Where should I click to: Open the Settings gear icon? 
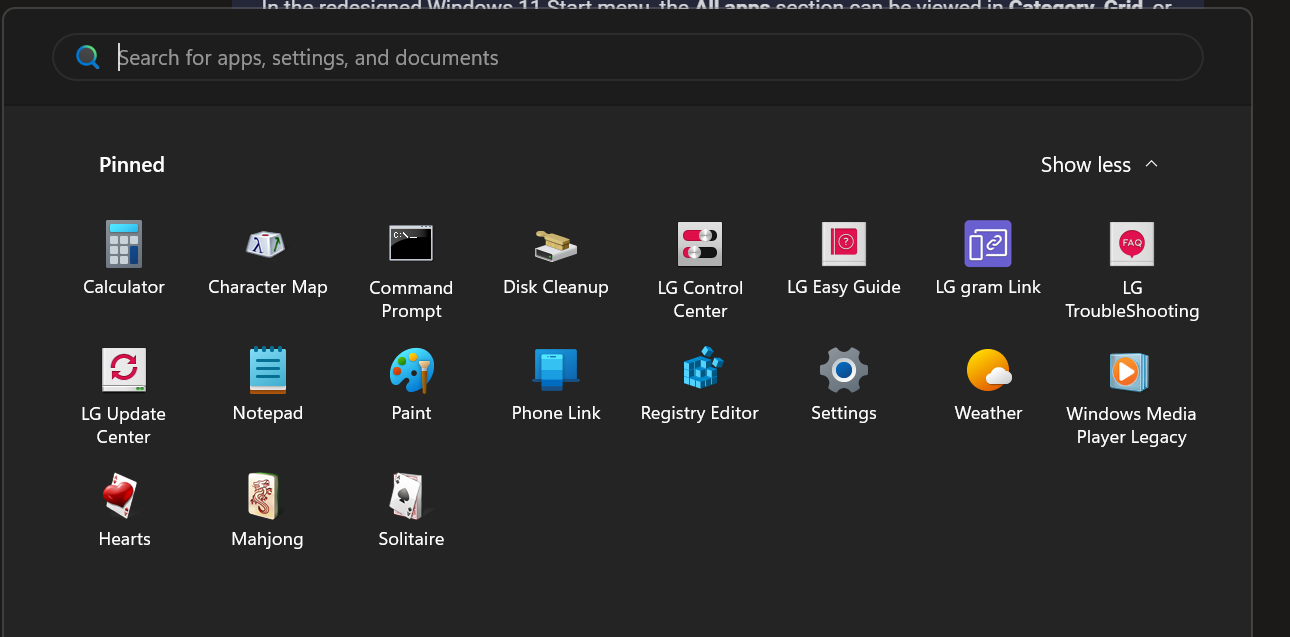pos(844,370)
